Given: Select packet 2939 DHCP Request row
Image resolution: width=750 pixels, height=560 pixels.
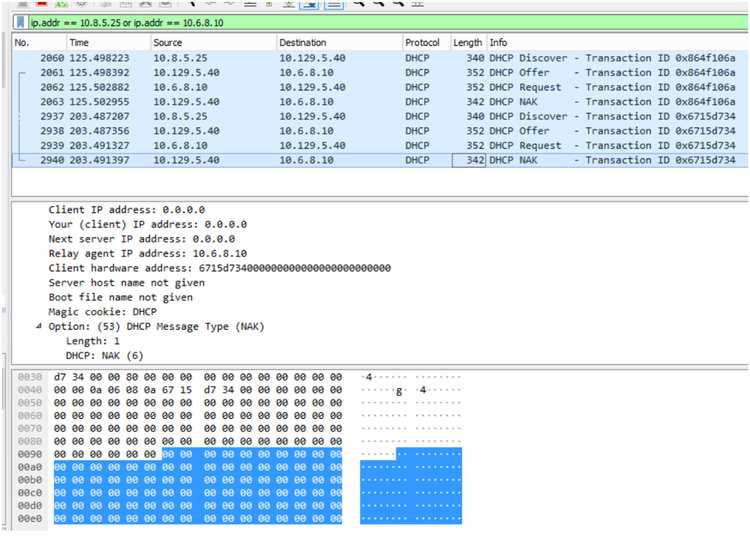Looking at the screenshot, I should tap(300, 145).
